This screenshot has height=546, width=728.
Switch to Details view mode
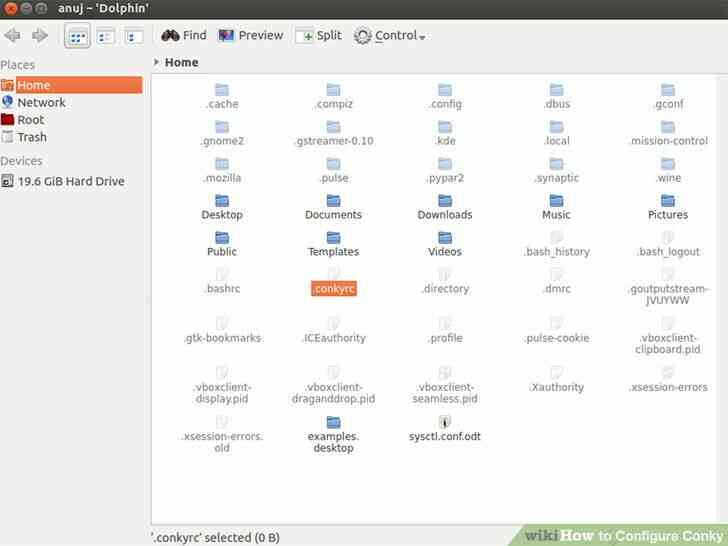[134, 36]
